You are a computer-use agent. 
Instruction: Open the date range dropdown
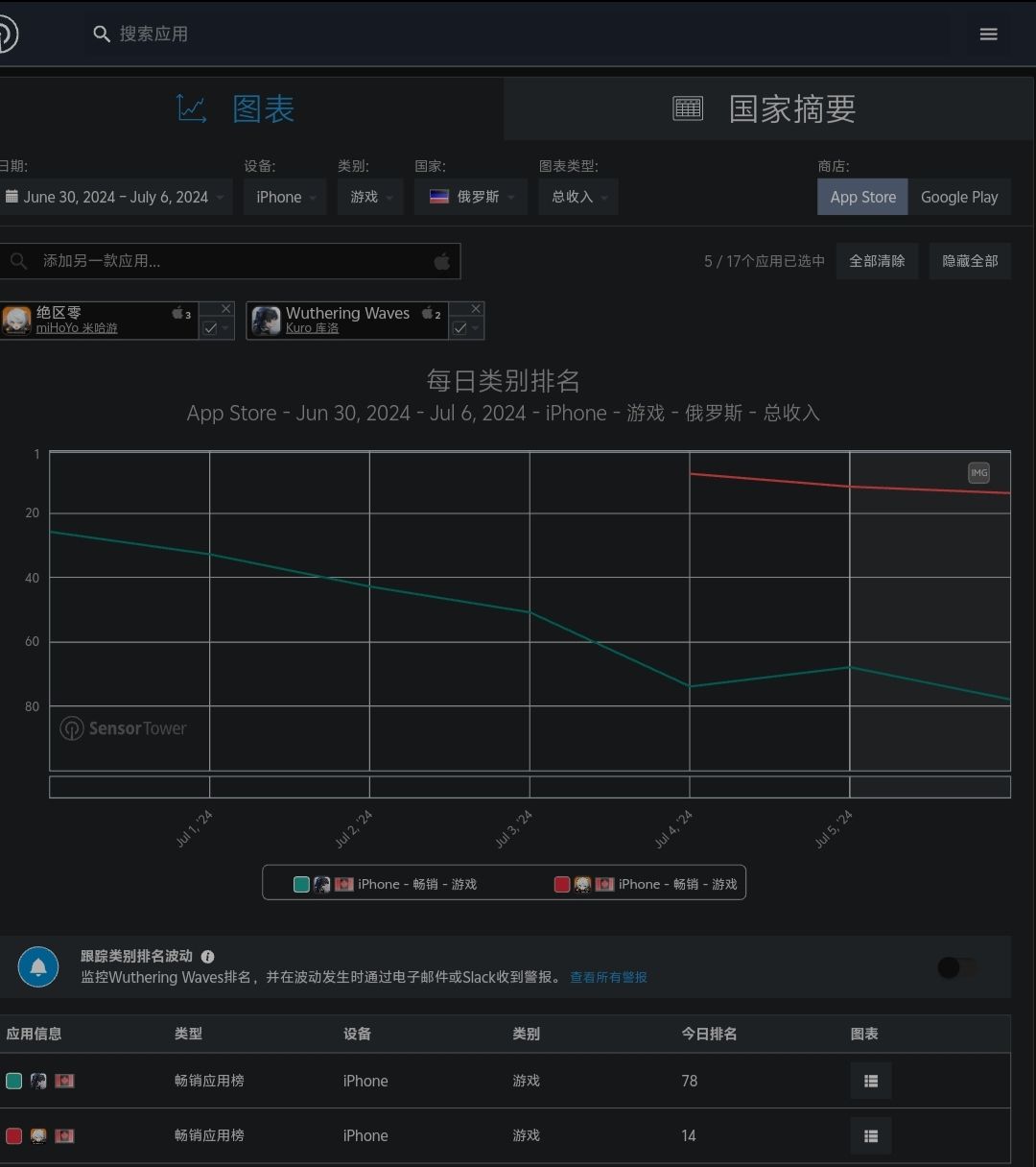click(115, 197)
